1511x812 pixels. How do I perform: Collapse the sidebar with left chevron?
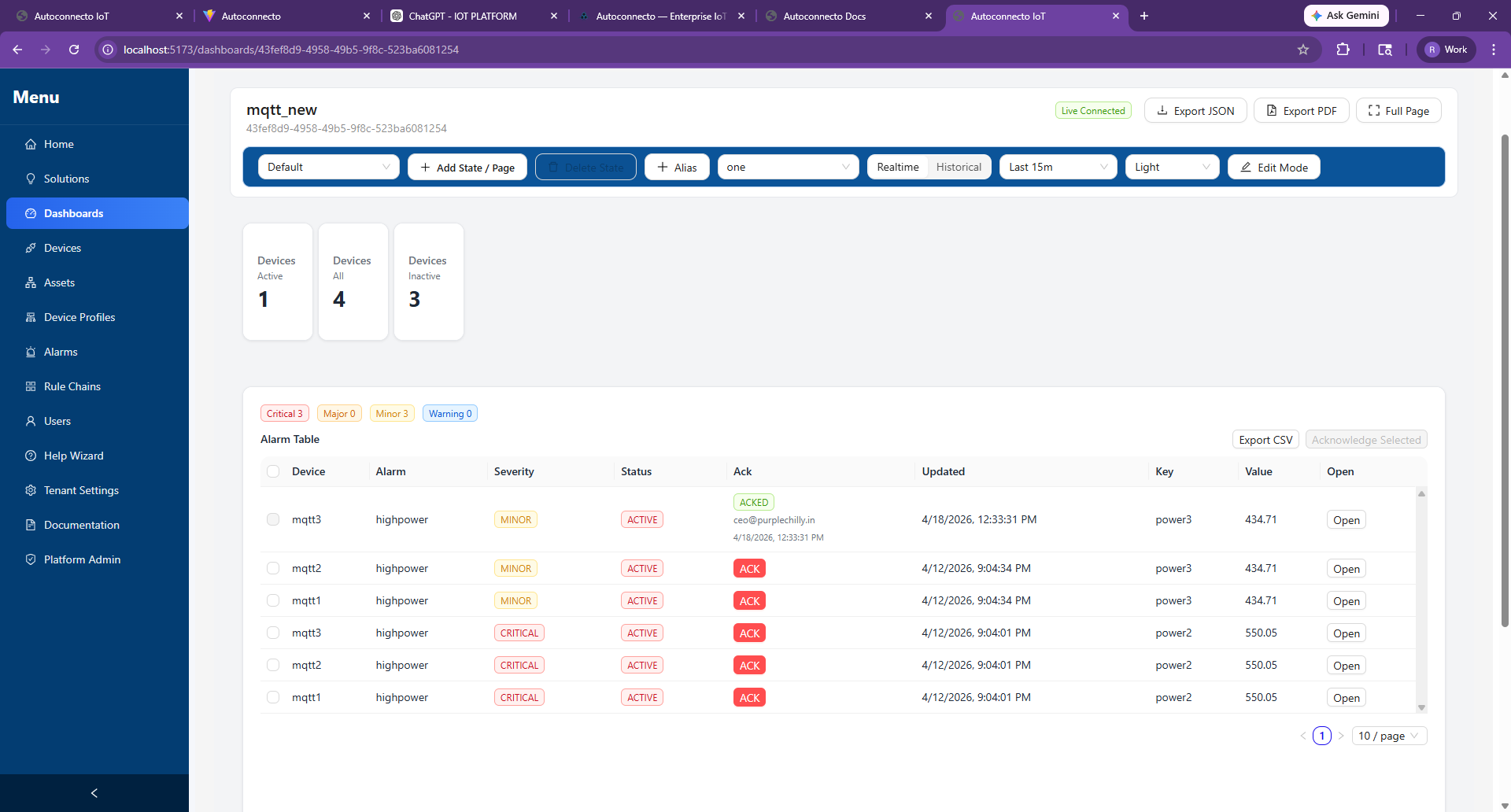94,793
